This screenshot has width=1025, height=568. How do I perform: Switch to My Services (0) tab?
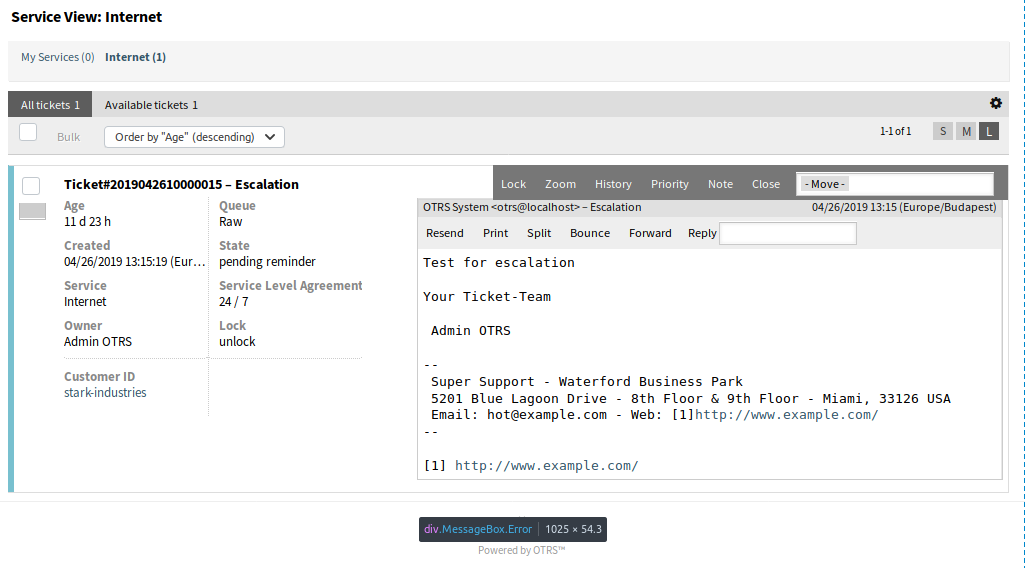(x=58, y=57)
